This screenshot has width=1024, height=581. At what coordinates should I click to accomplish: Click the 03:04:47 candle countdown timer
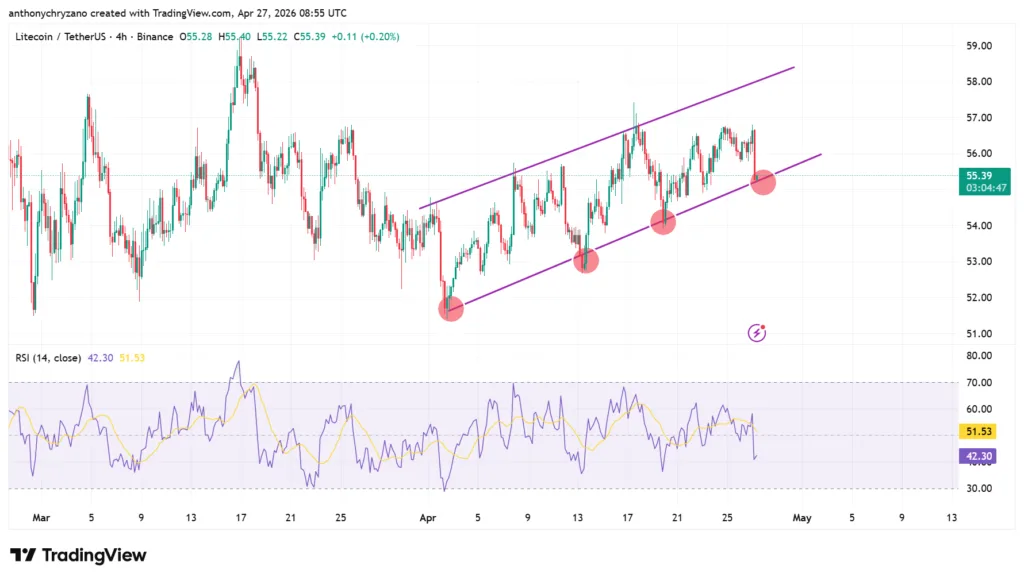click(979, 187)
